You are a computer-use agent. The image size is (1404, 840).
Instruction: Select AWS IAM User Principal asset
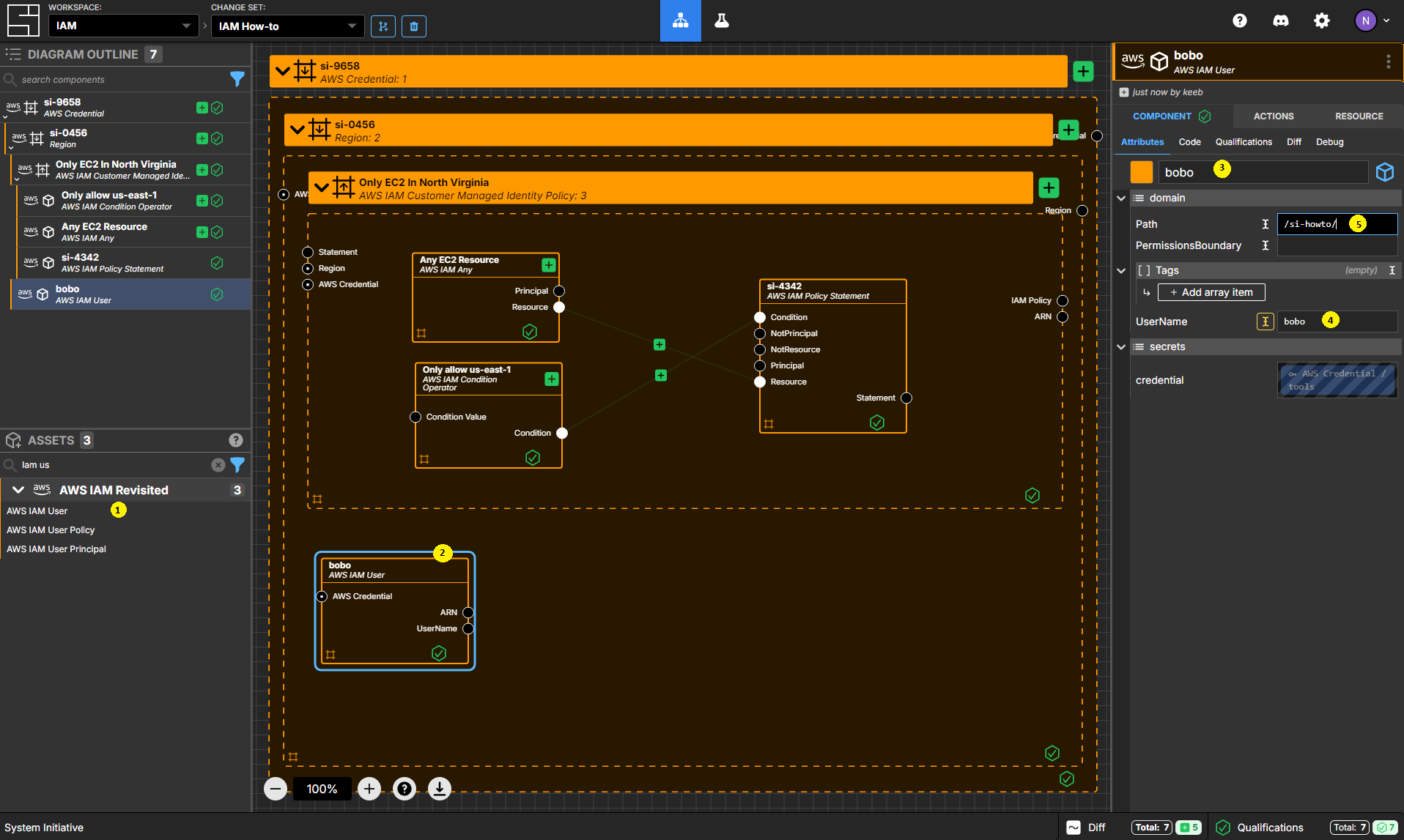tap(56, 549)
